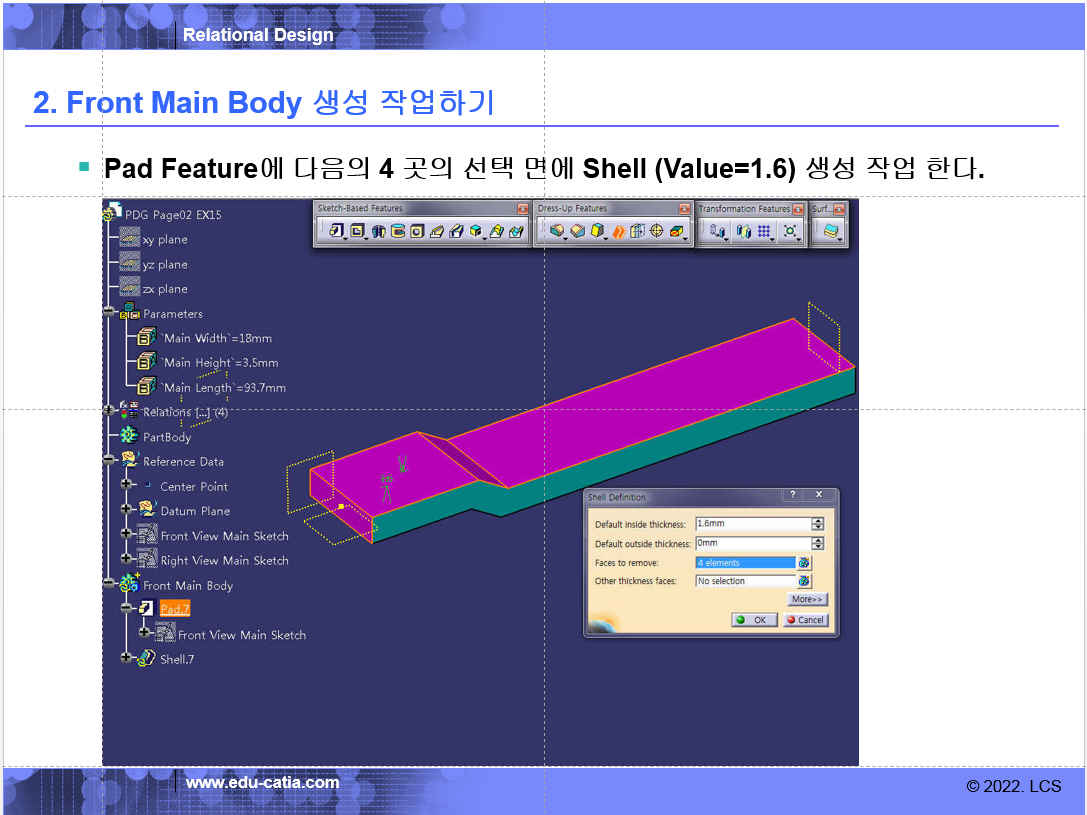Expand the Shell.7 tree node

127,658
